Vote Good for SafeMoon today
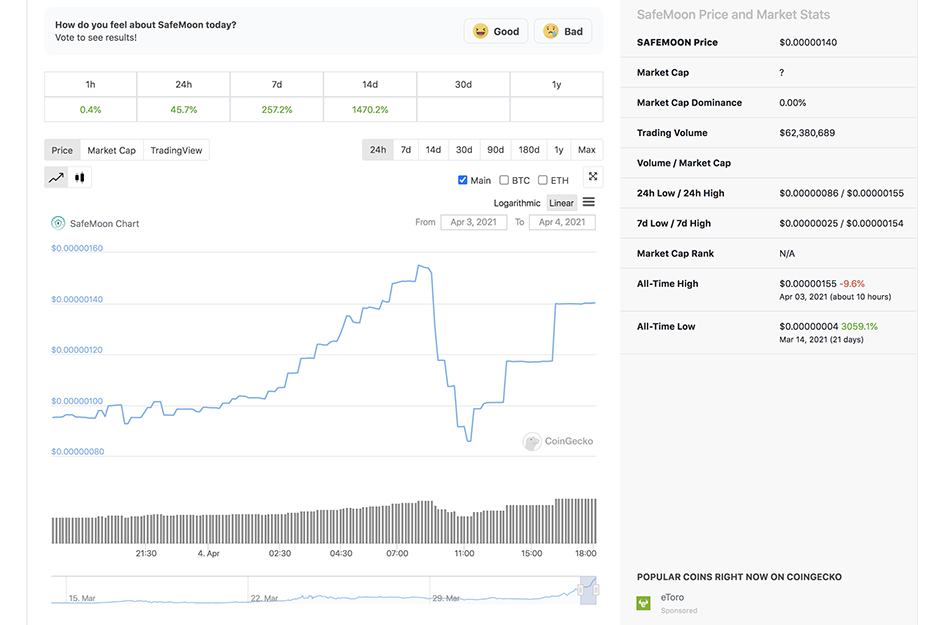This screenshot has width=936, height=625. click(496, 31)
